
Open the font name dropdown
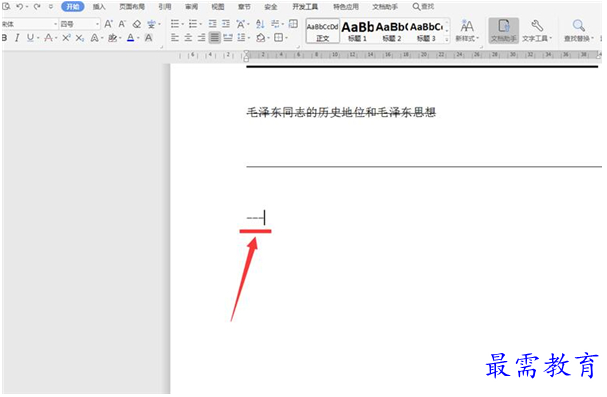coord(55,24)
